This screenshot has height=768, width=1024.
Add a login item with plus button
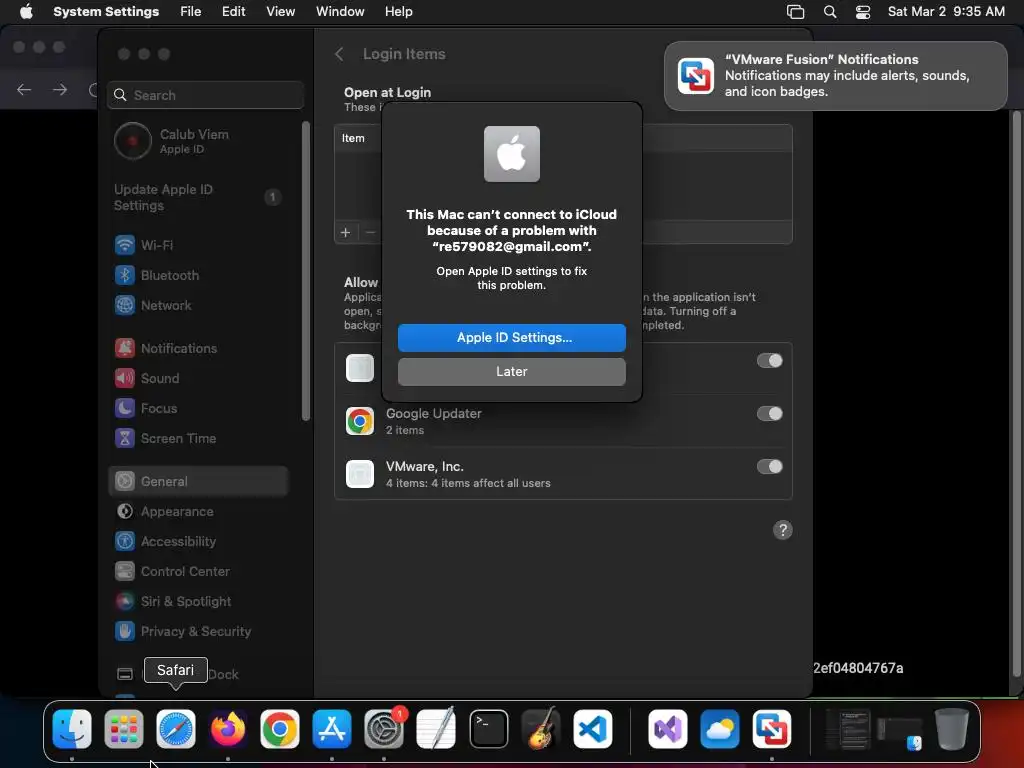click(345, 232)
